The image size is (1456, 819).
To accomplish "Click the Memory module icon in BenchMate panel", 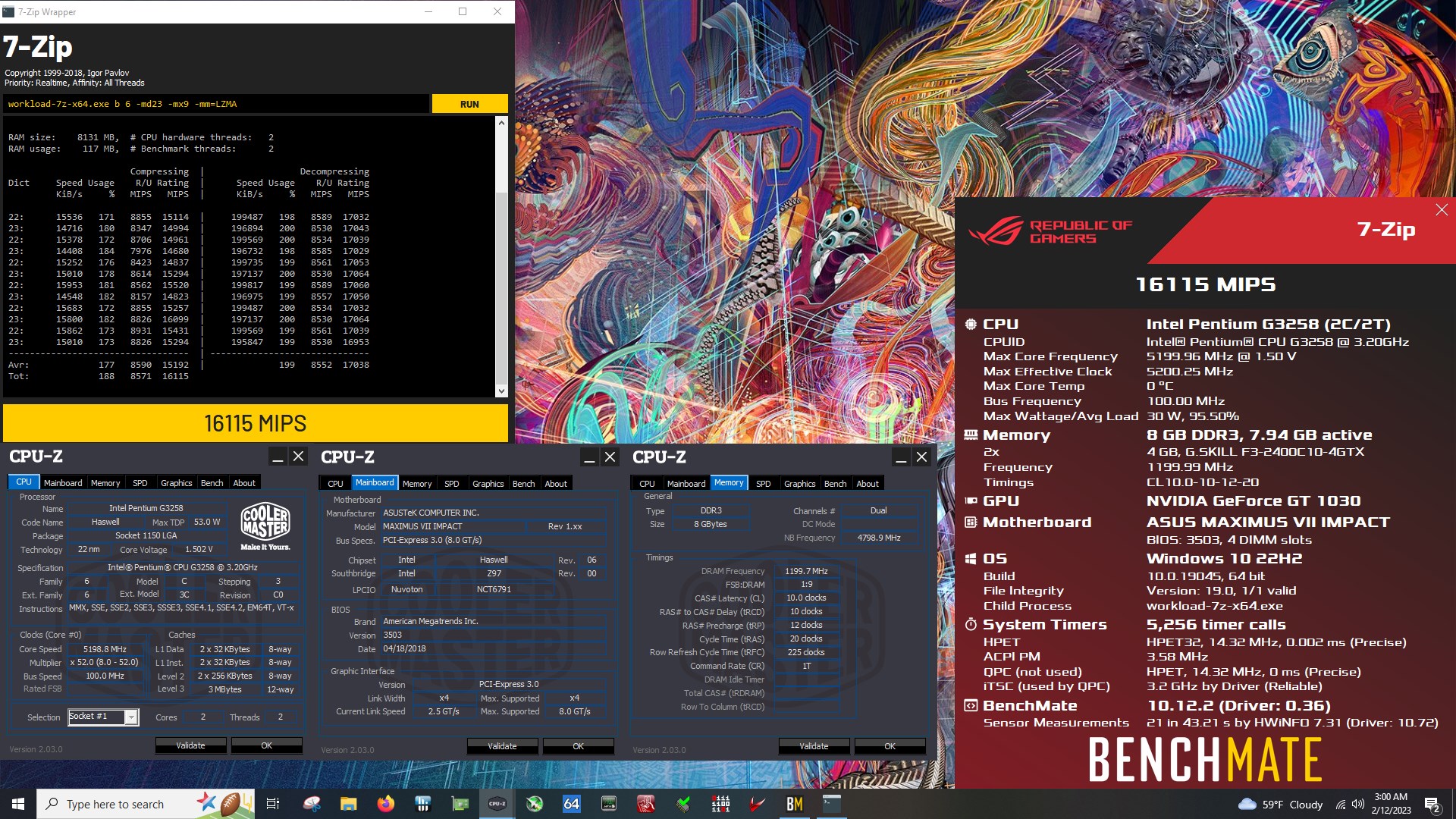I will [970, 435].
